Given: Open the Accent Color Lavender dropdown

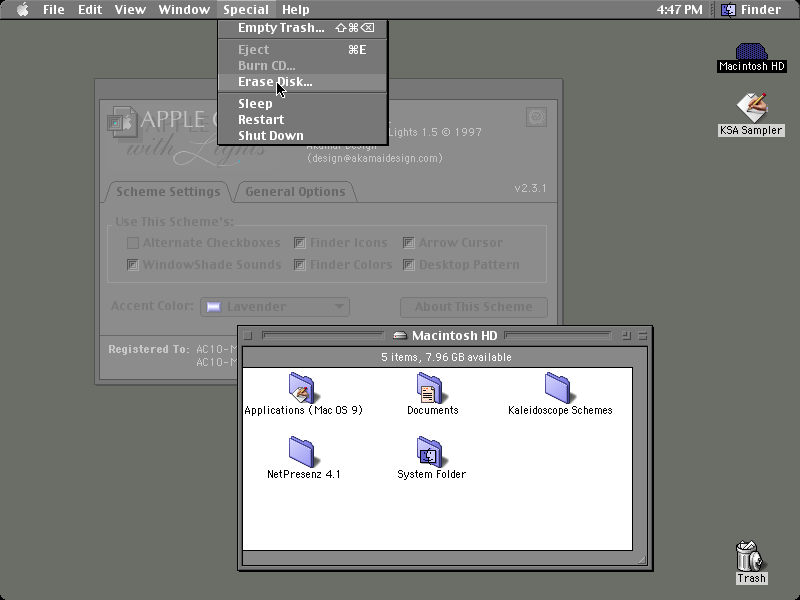Looking at the screenshot, I should [275, 307].
